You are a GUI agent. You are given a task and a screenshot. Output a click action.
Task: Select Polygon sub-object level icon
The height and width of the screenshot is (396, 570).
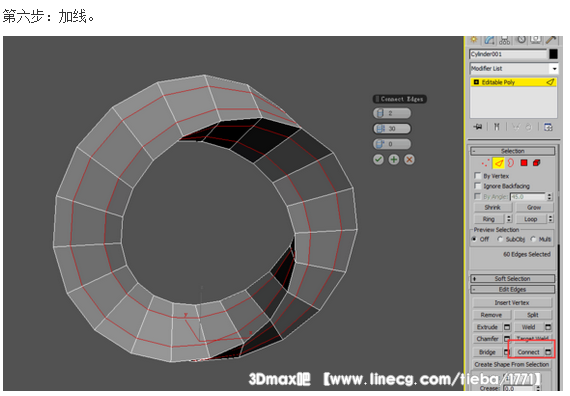(x=524, y=163)
